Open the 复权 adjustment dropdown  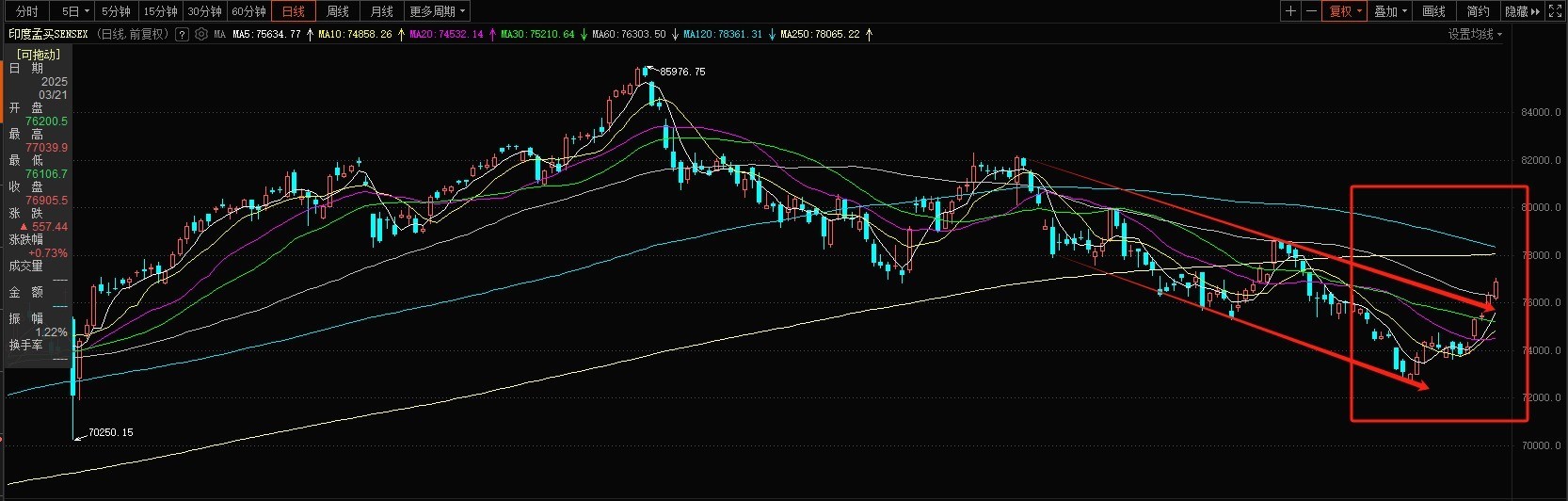pyautogui.click(x=1345, y=11)
